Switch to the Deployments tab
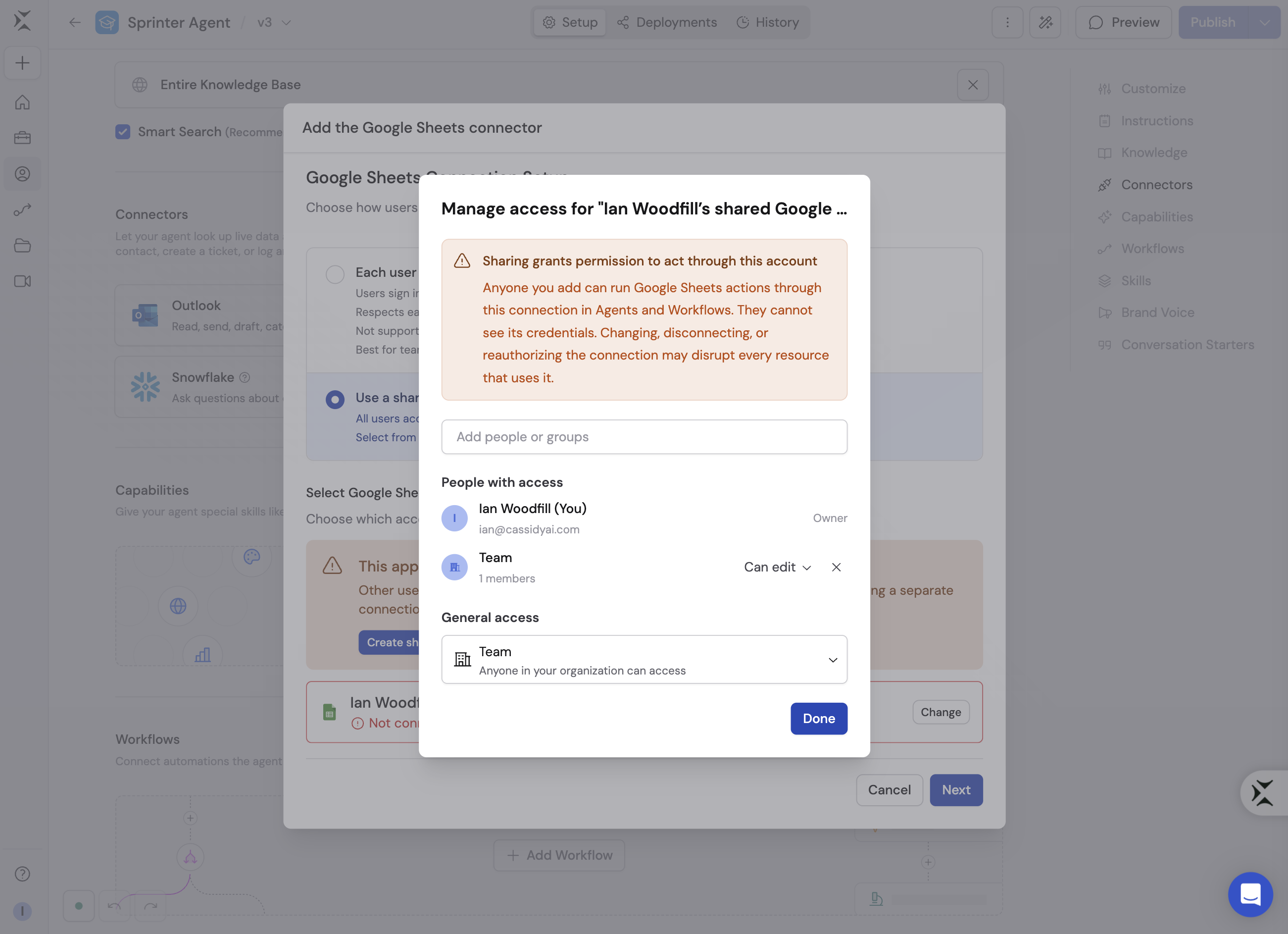The height and width of the screenshot is (934, 1288). (667, 22)
